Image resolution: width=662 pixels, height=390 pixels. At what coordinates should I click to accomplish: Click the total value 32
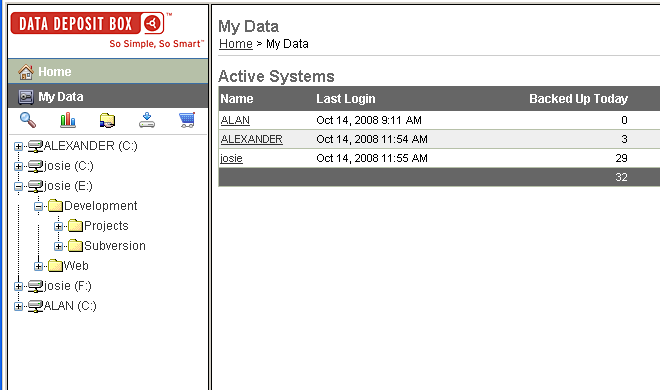click(621, 177)
